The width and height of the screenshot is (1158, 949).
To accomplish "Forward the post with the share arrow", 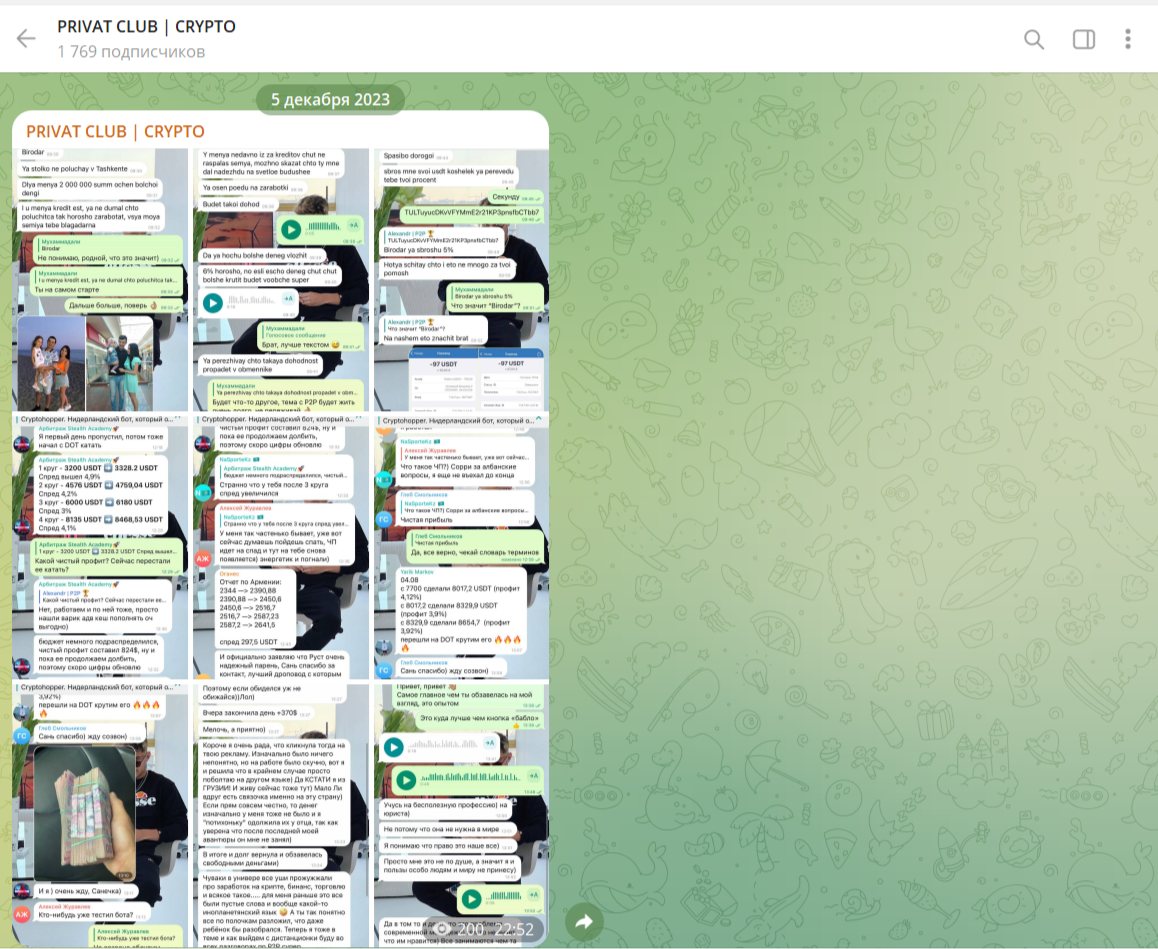I will 584,921.
